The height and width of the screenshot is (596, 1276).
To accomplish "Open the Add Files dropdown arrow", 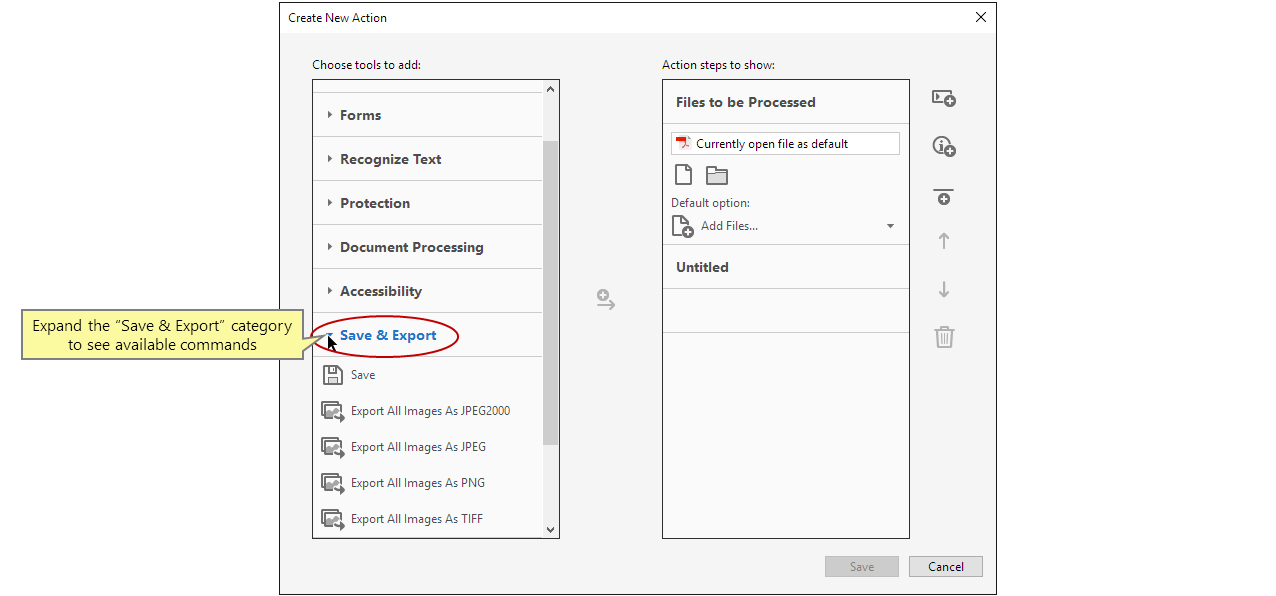I will [x=890, y=226].
